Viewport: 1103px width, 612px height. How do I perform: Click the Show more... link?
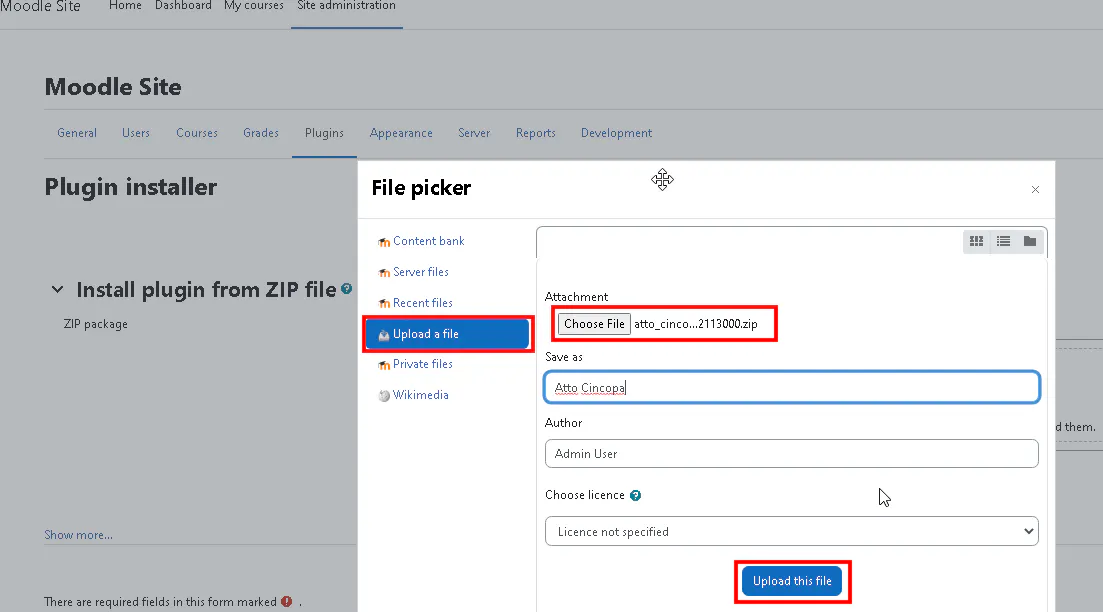click(78, 535)
